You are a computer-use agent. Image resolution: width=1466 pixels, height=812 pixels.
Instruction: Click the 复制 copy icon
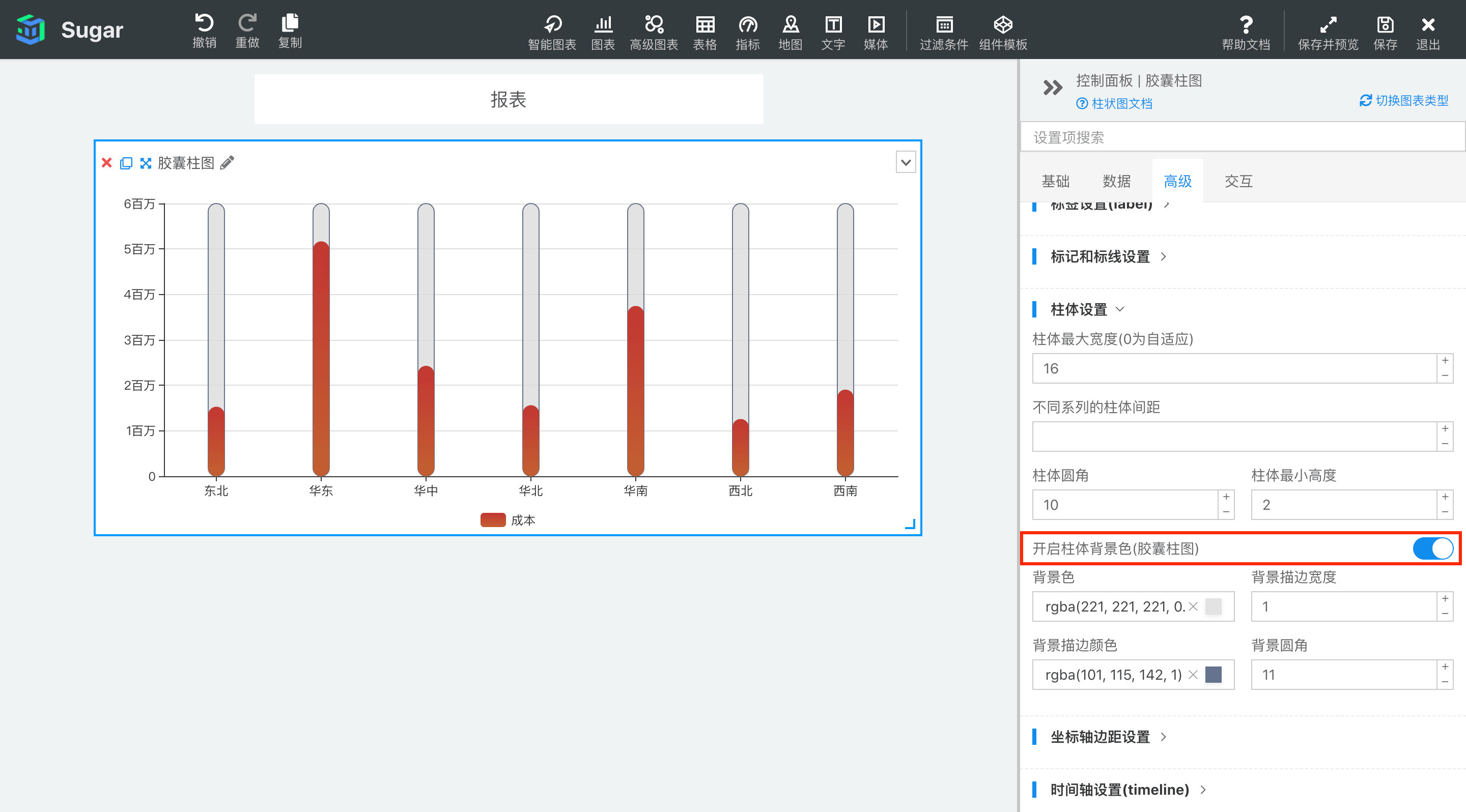(x=291, y=21)
